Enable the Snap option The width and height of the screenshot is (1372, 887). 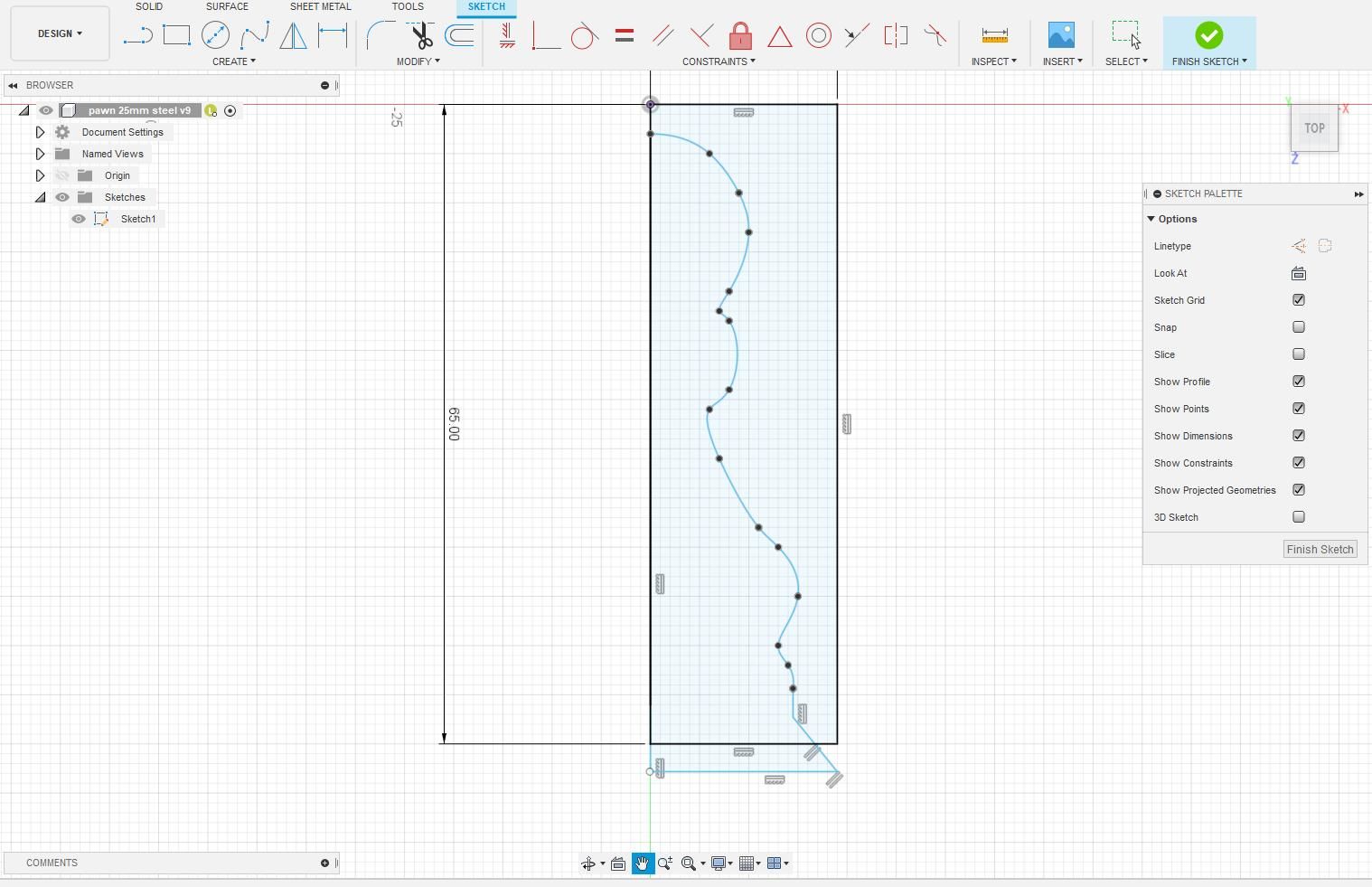pos(1299,326)
